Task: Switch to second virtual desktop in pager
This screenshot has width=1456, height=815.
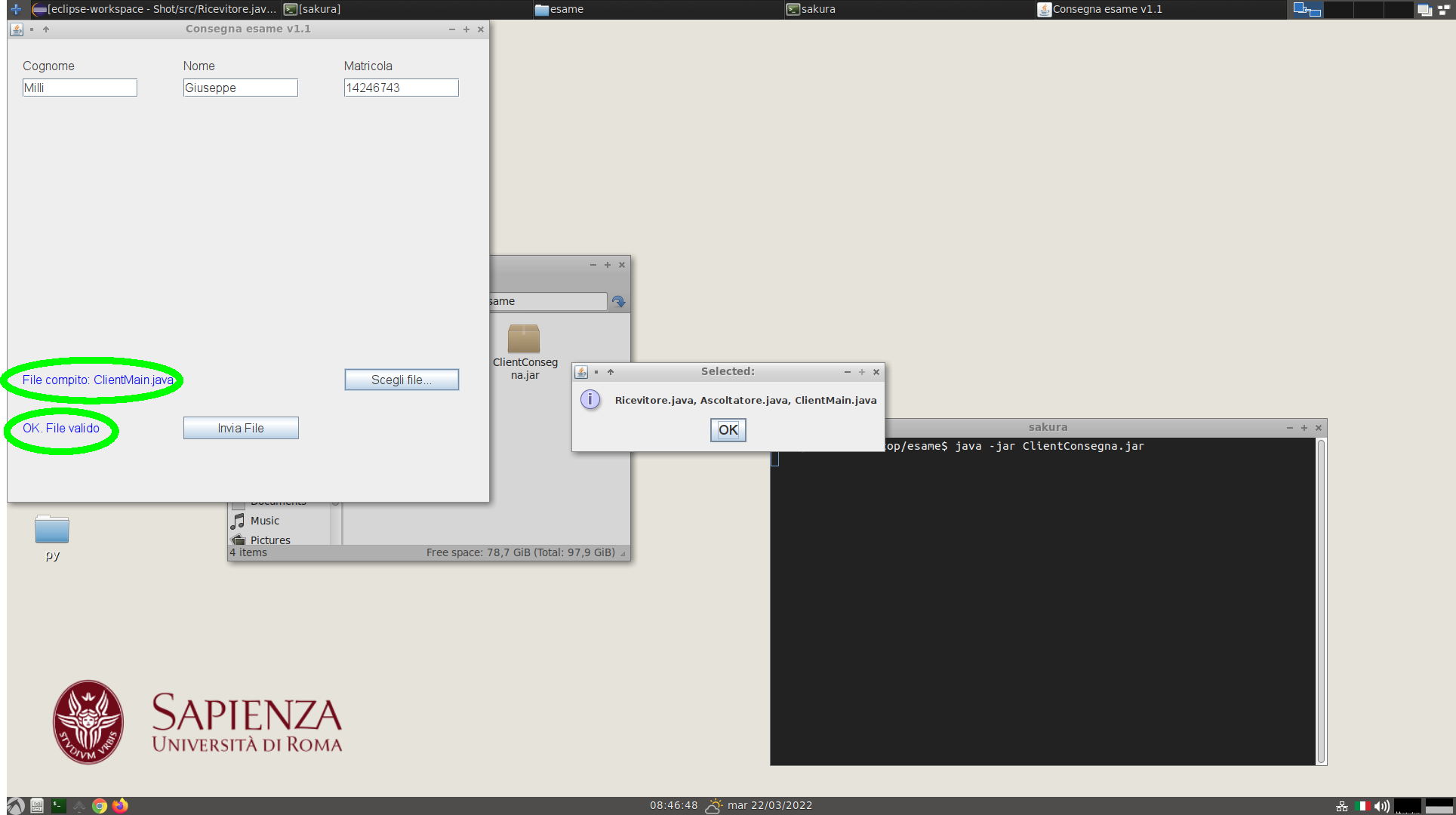Action: 1338,9
